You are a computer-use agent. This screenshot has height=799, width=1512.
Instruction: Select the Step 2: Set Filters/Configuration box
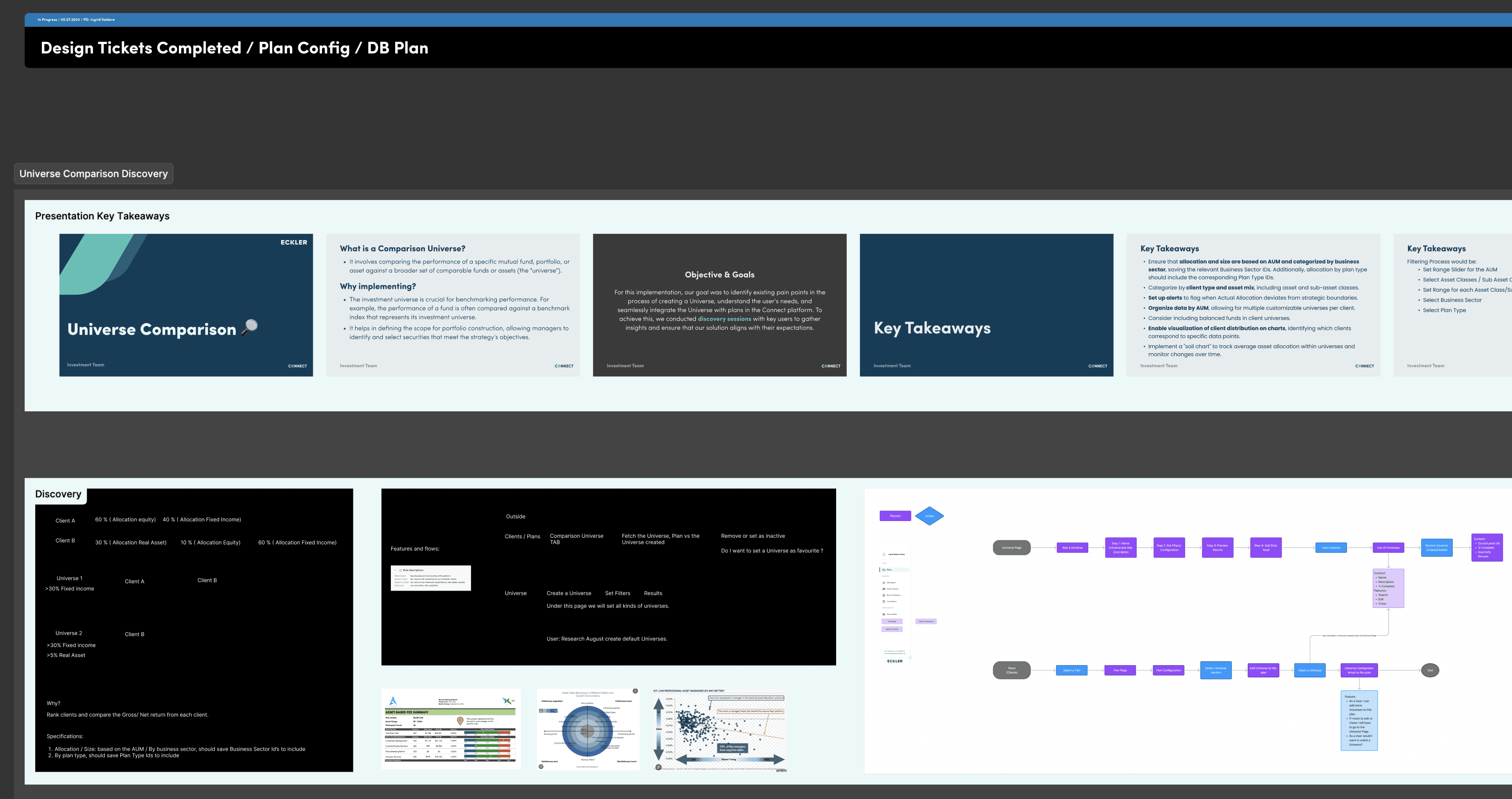[x=1169, y=548]
